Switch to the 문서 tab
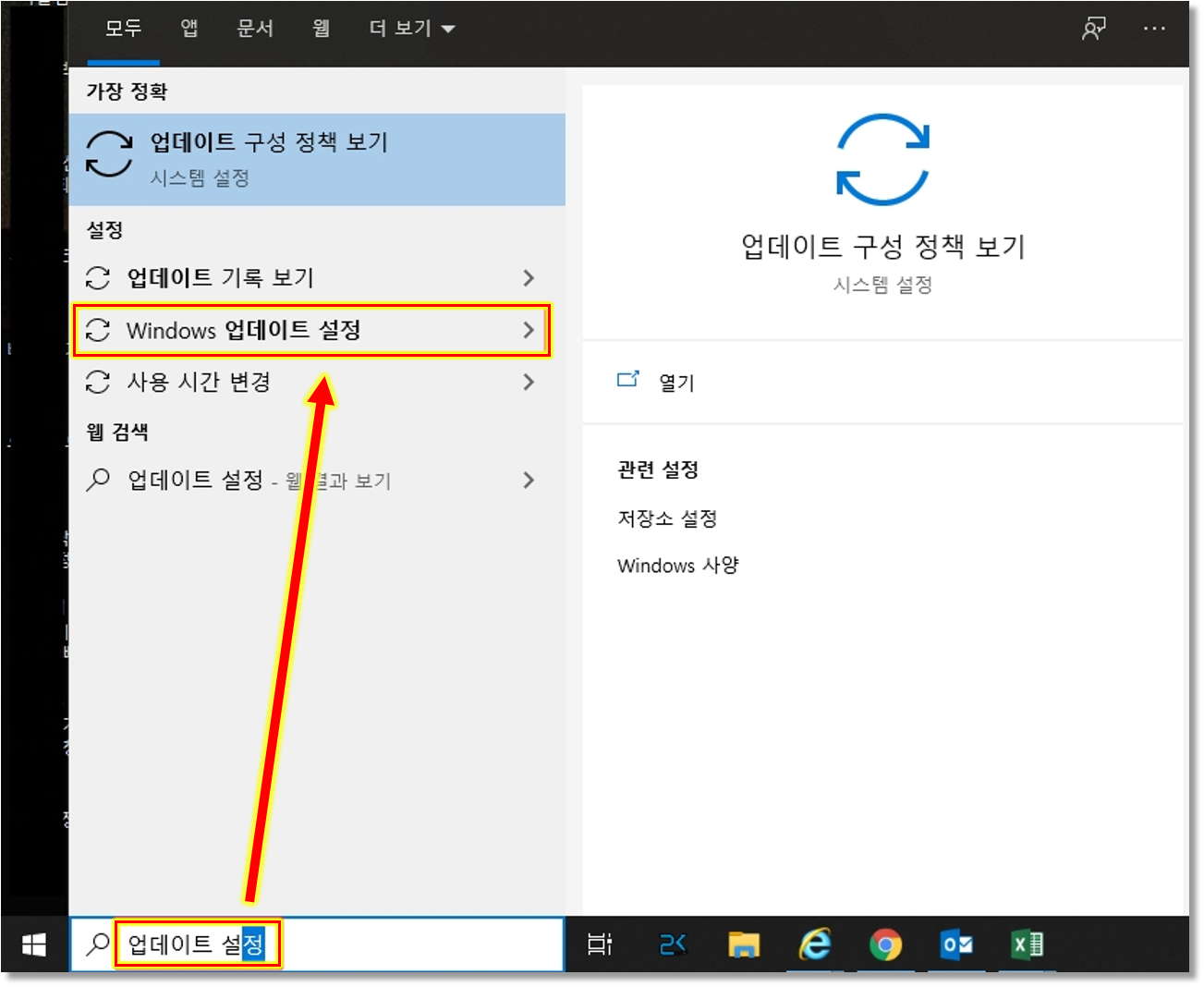 (255, 29)
